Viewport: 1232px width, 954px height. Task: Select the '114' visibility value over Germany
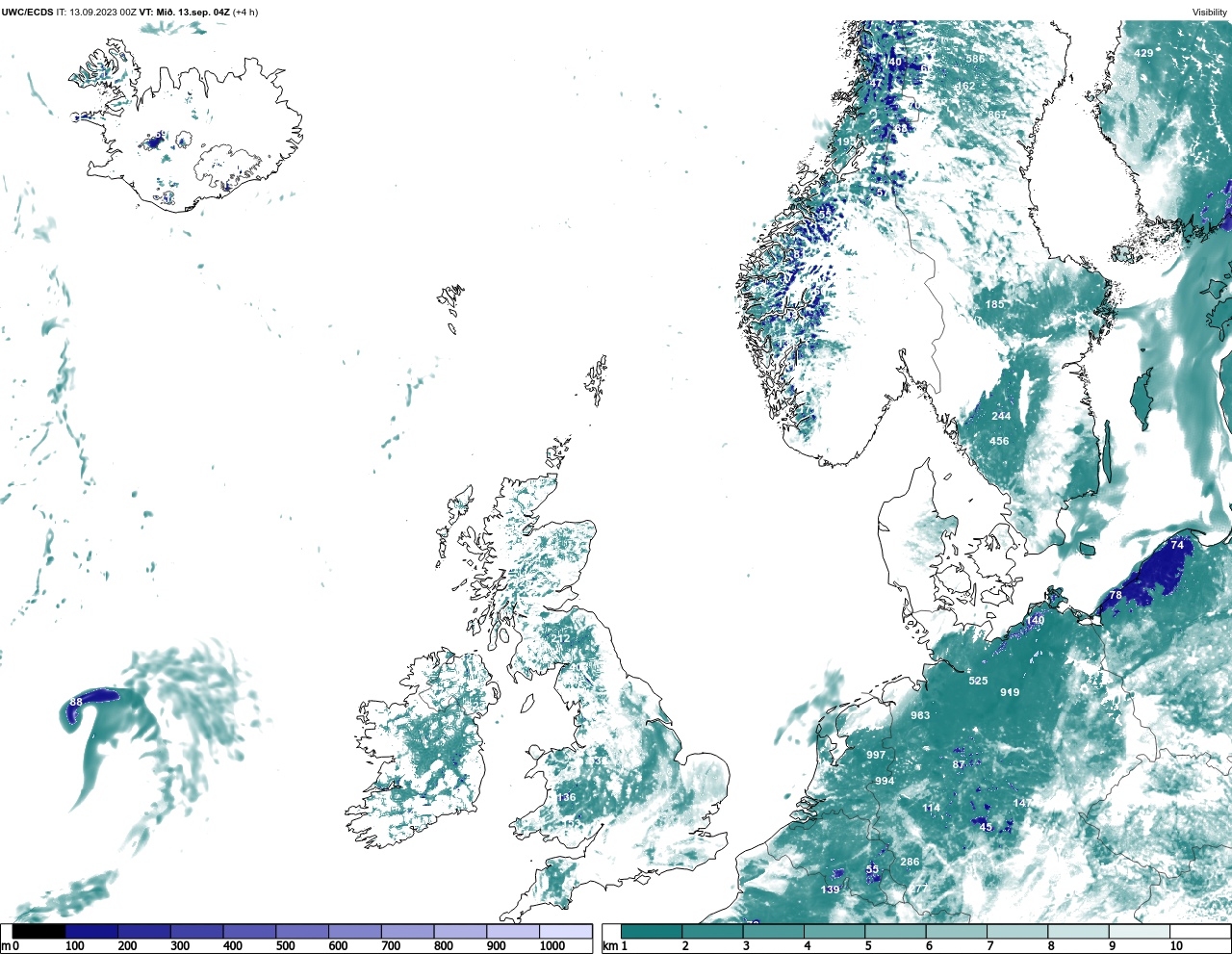click(x=931, y=808)
